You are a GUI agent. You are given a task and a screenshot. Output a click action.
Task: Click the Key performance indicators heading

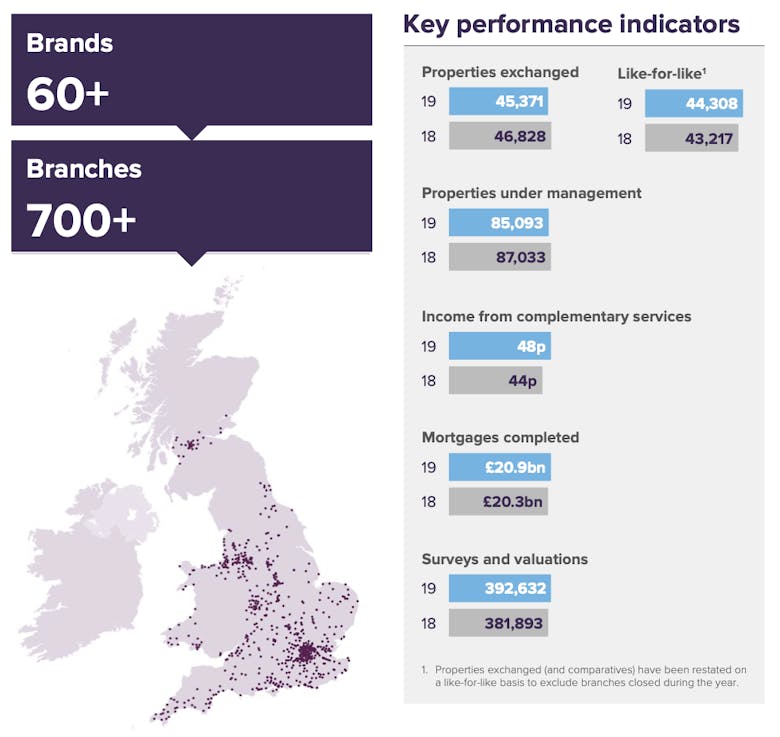(x=571, y=24)
